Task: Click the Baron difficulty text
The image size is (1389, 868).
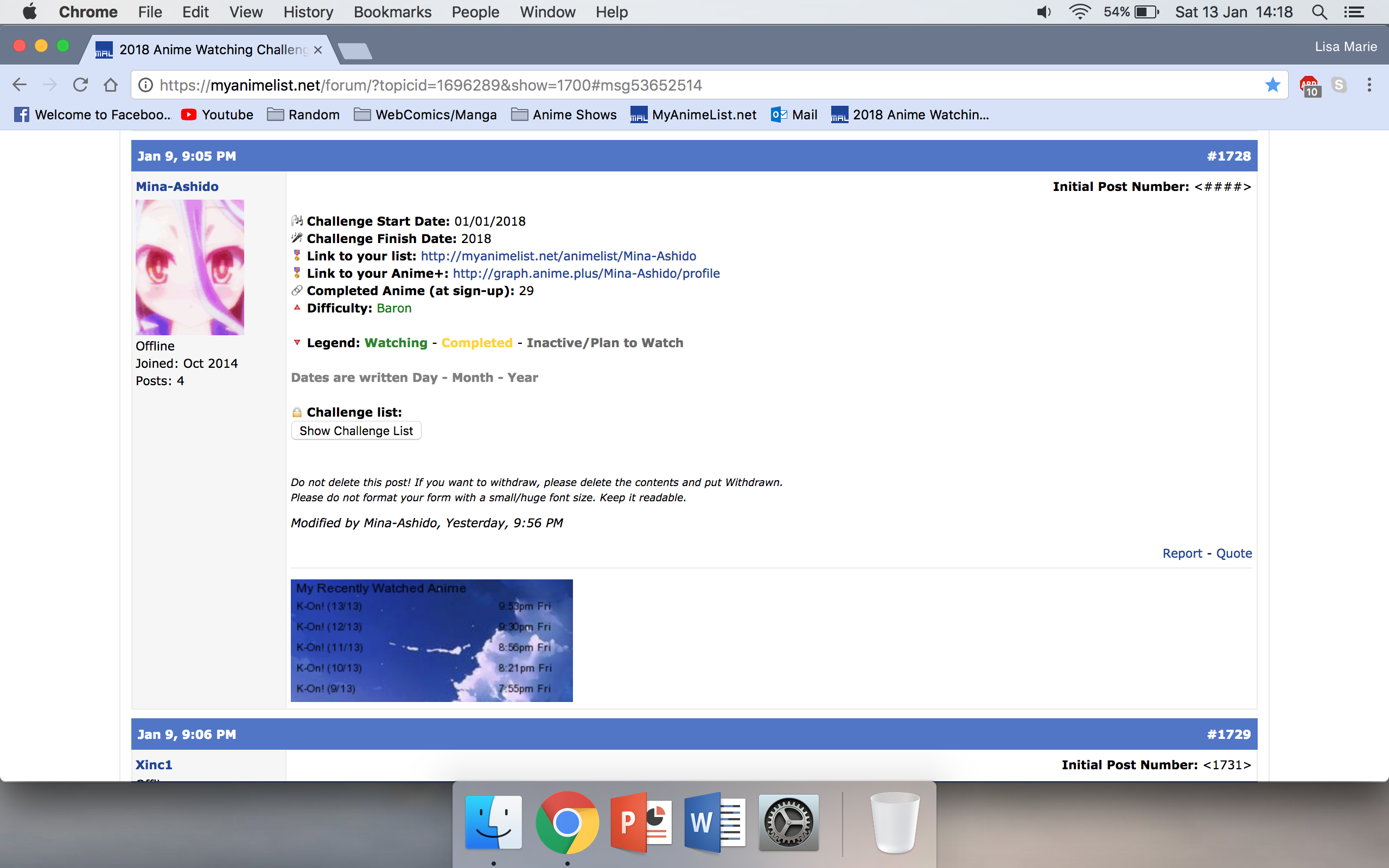Action: coord(394,308)
